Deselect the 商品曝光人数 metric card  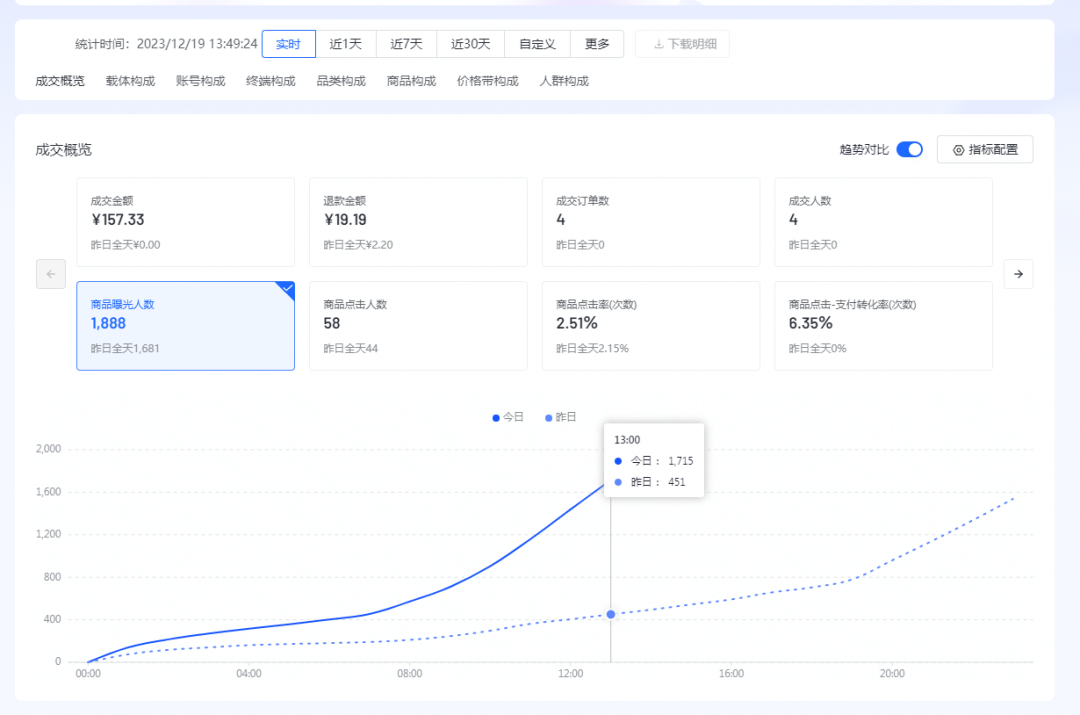(x=185, y=326)
